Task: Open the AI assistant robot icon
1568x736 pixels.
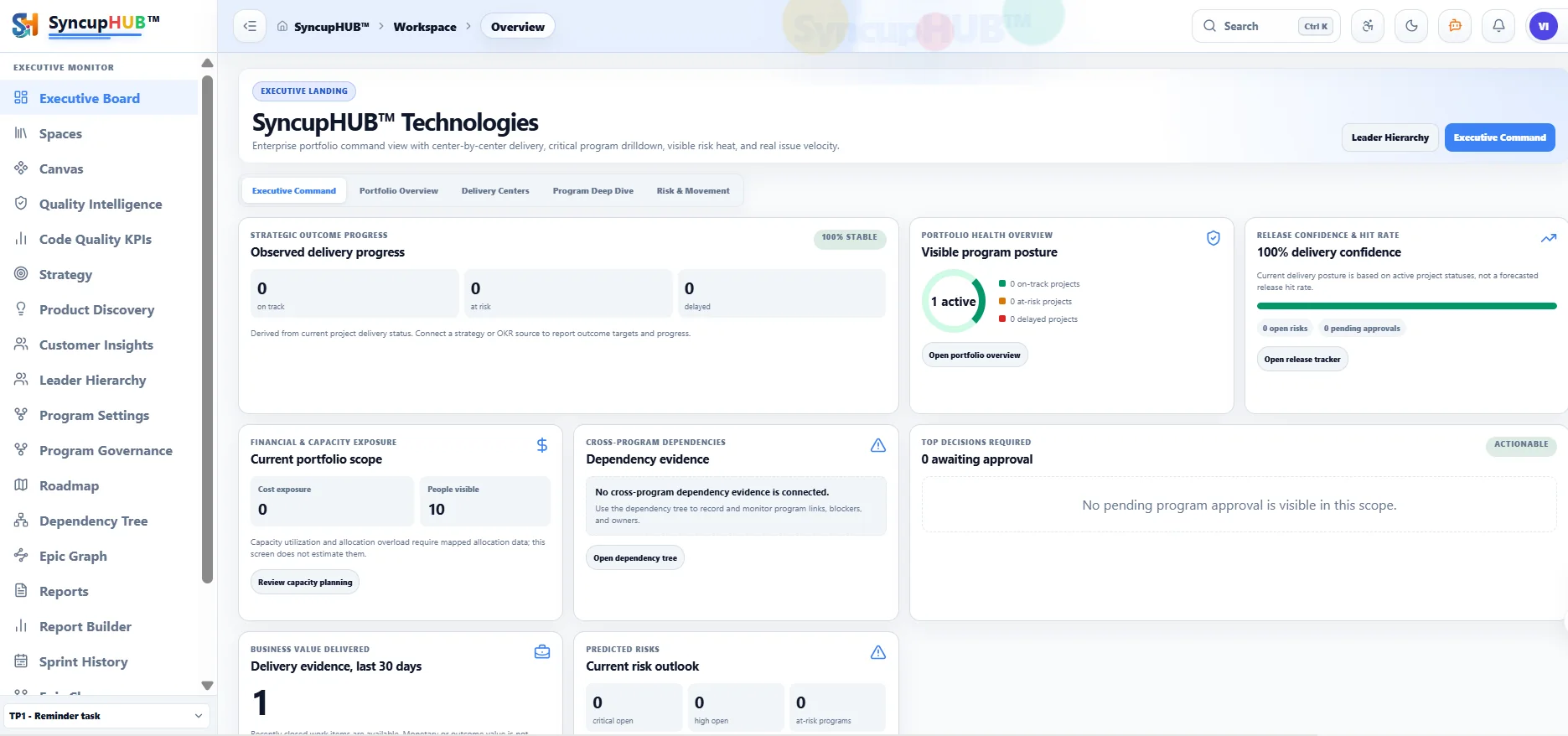Action: click(x=1455, y=26)
